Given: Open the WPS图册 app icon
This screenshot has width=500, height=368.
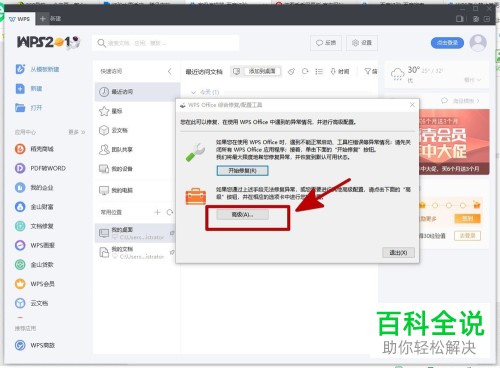Looking at the screenshot, I should [20, 245].
